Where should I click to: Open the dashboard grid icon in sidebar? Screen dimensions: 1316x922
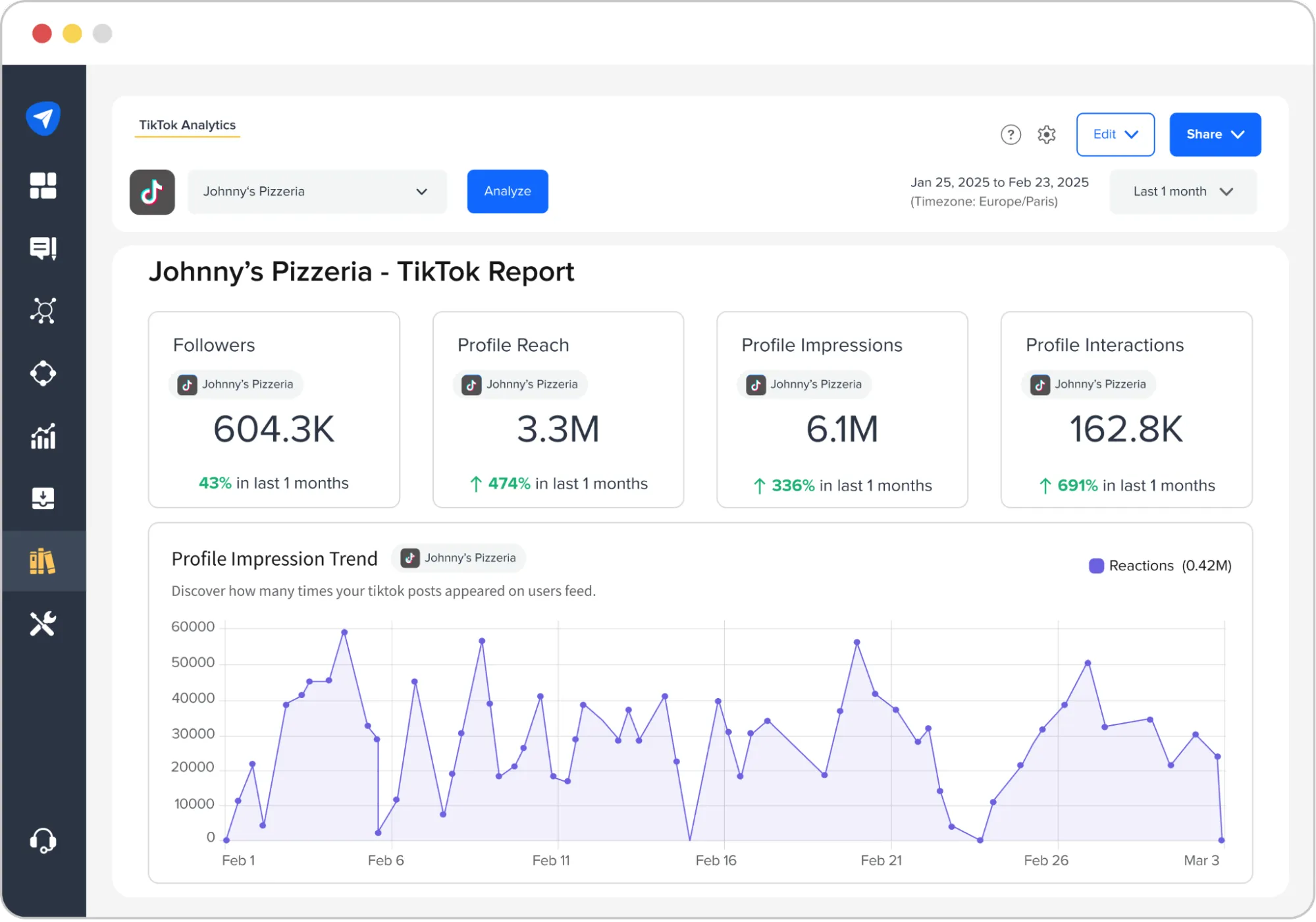click(43, 186)
